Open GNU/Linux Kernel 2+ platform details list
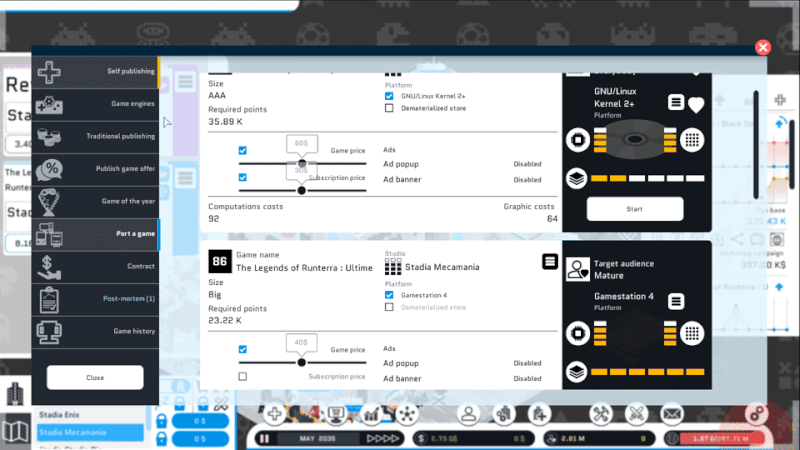The width and height of the screenshot is (800, 450). 676,103
